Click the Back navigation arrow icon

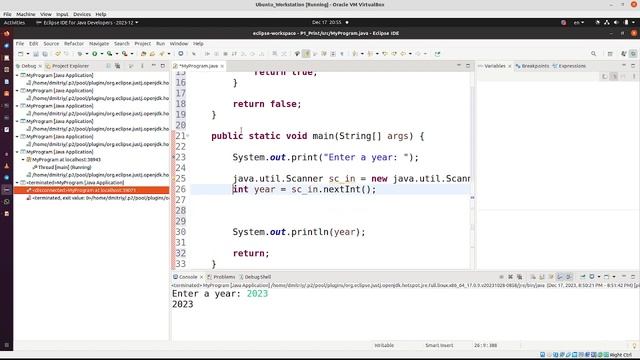click(403, 54)
